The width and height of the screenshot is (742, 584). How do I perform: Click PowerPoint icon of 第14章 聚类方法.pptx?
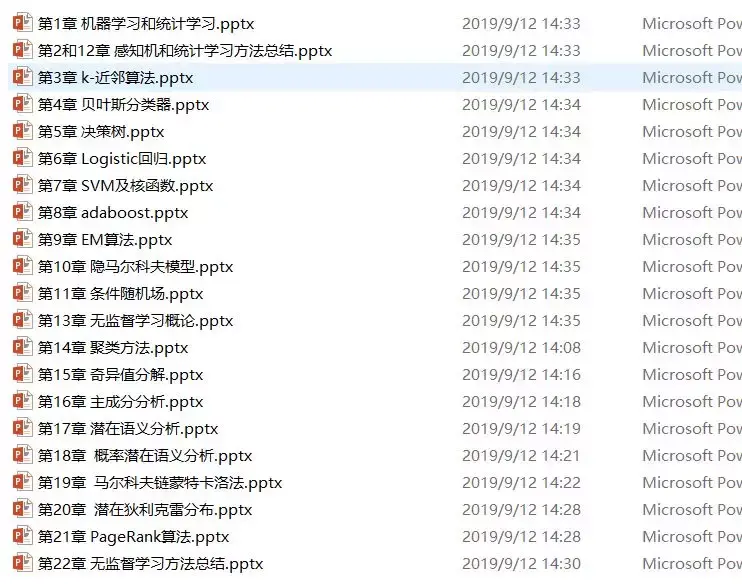(22, 347)
